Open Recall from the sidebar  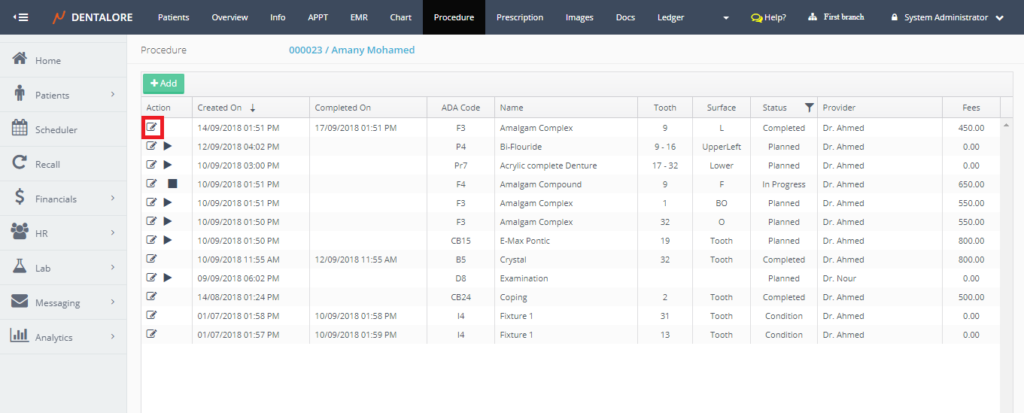(x=49, y=164)
